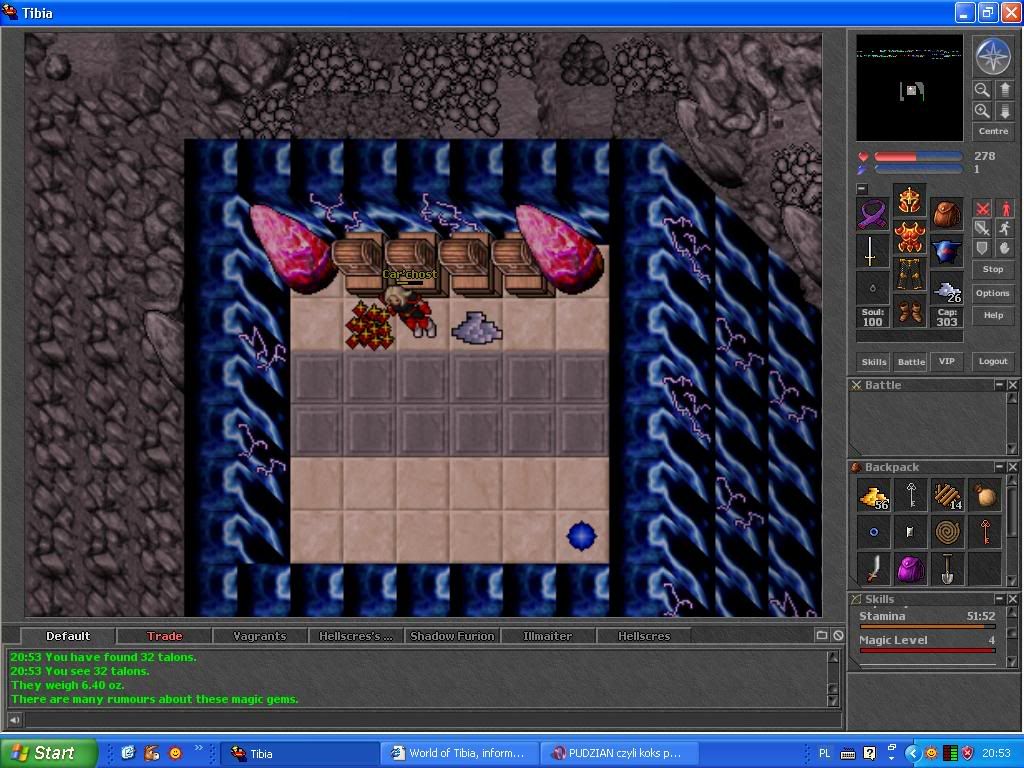The width and height of the screenshot is (1024, 768).
Task: Open the Shadow Furion chat tab
Action: [x=452, y=636]
